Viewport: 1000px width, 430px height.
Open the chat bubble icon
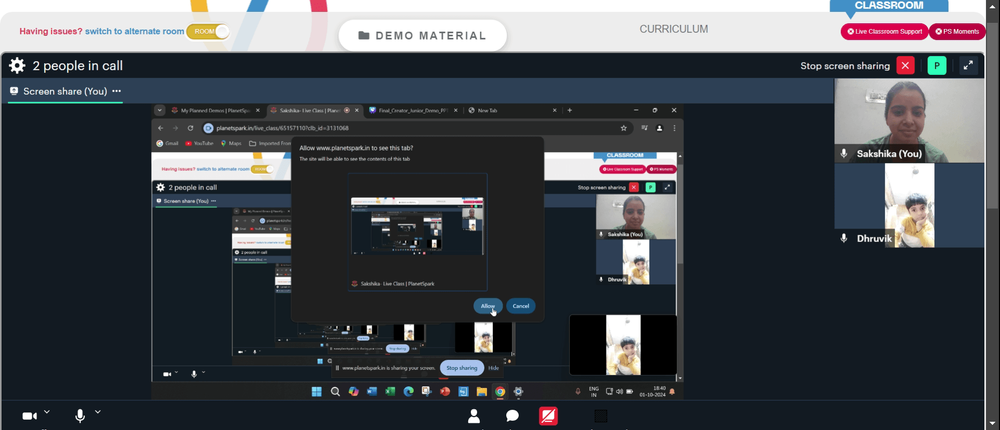512,416
